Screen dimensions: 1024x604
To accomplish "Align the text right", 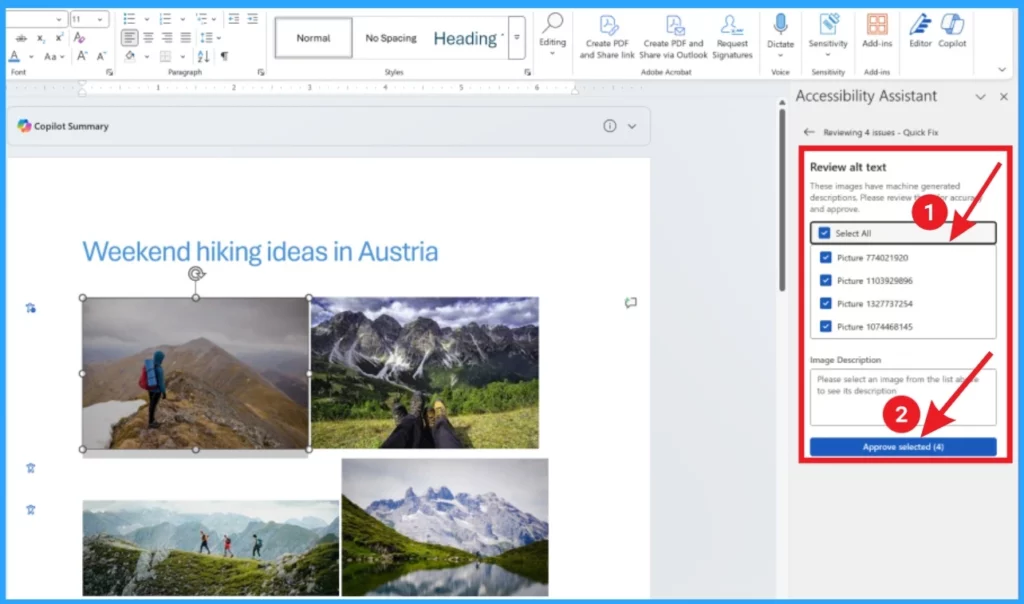I will click(167, 38).
